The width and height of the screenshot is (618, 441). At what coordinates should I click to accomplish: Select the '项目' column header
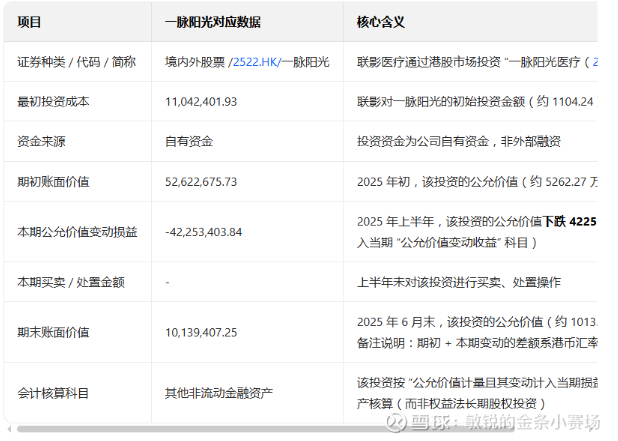click(29, 22)
